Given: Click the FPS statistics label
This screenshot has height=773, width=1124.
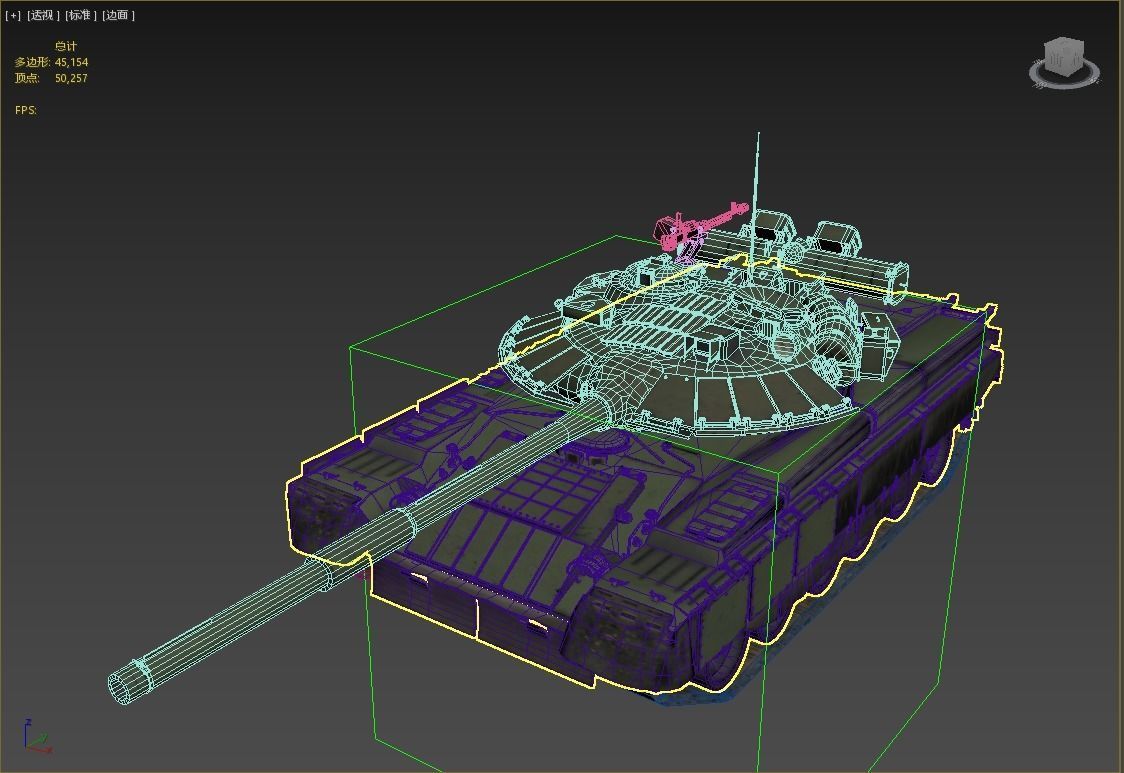Looking at the screenshot, I should pos(26,110).
